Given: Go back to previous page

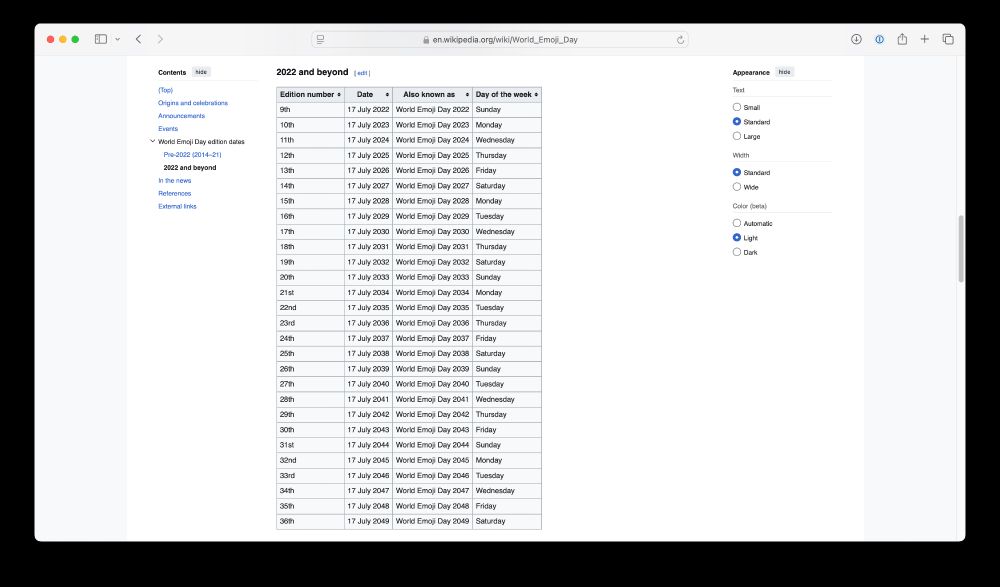Looking at the screenshot, I should [x=138, y=39].
